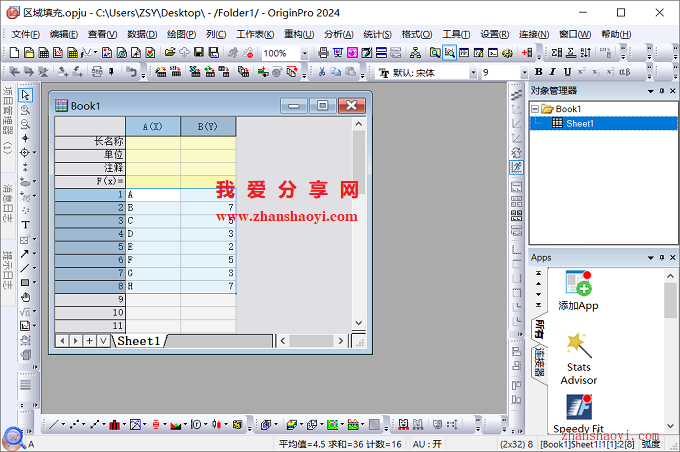Select the Sheet1 tab in Book1
Image resolution: width=680 pixels, height=452 pixels.
(139, 341)
